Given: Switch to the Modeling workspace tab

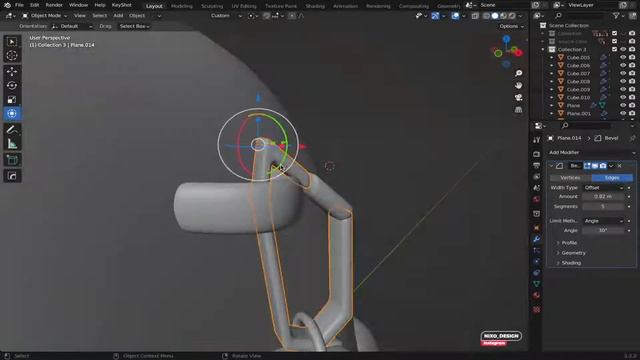Looking at the screenshot, I should 182,6.
